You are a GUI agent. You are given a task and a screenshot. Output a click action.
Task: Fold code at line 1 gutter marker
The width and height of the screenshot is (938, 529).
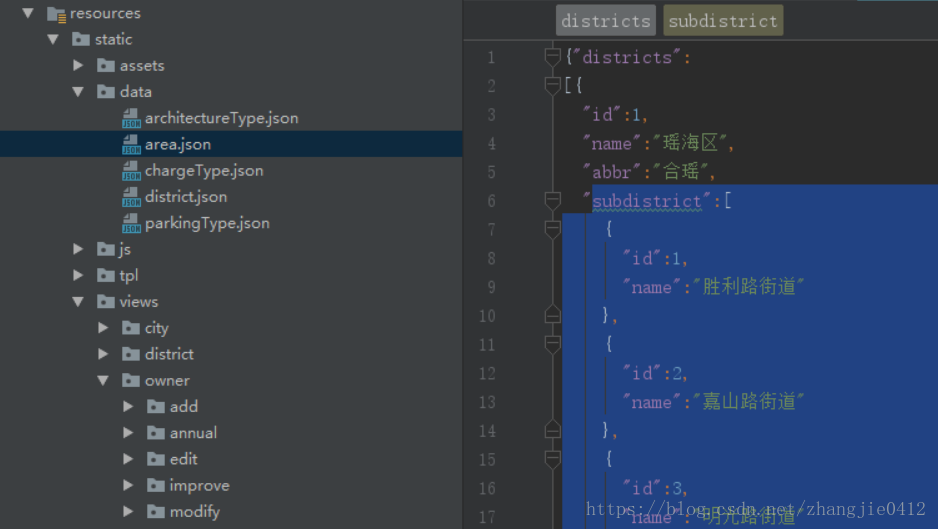tap(552, 57)
